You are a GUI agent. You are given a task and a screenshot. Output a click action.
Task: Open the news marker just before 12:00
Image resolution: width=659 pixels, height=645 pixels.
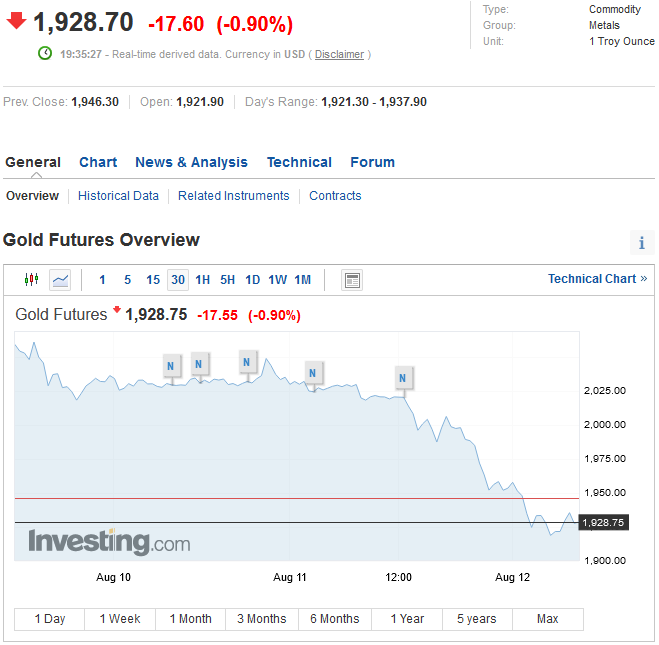click(402, 378)
